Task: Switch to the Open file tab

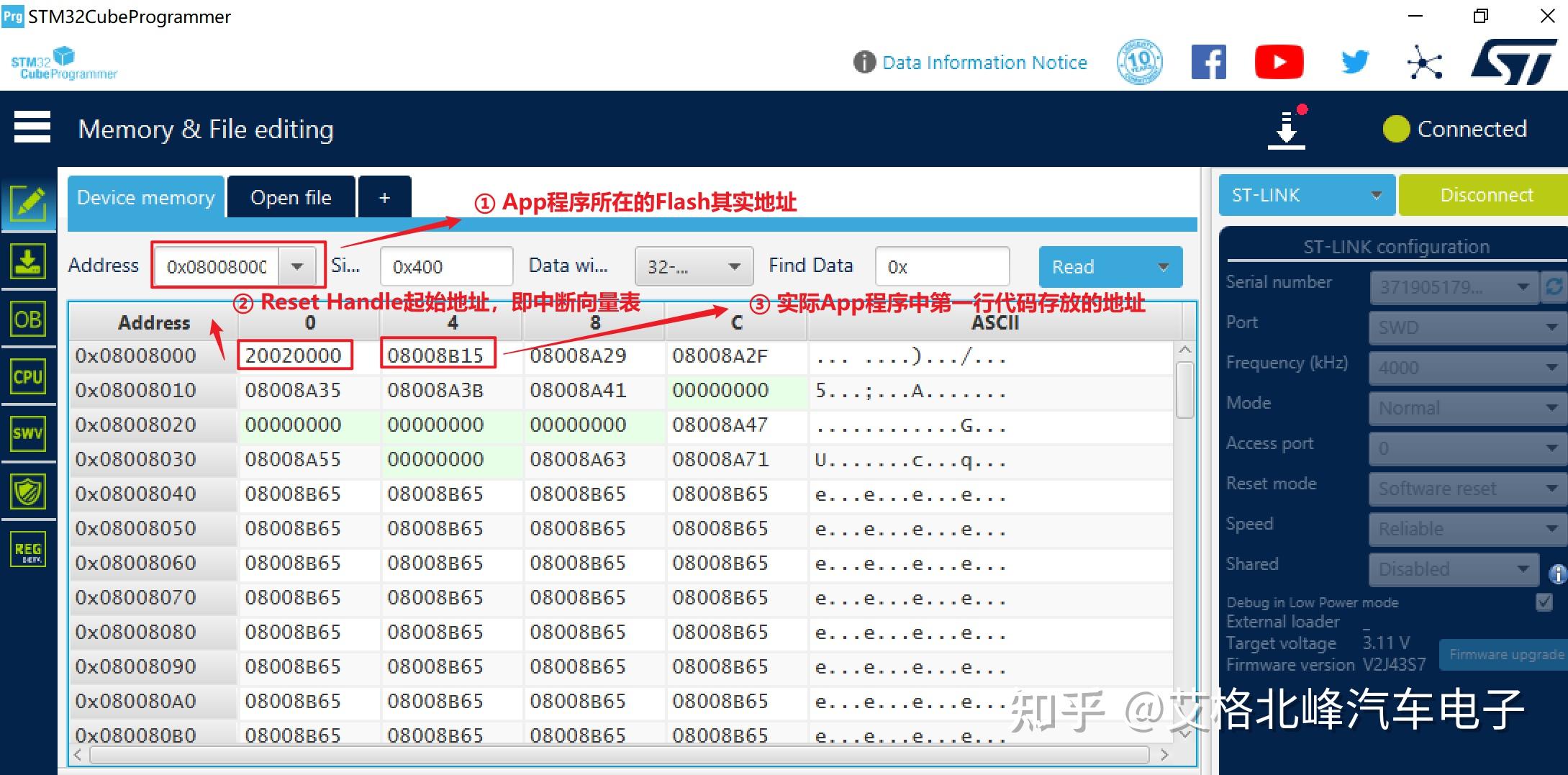Action: (x=291, y=196)
